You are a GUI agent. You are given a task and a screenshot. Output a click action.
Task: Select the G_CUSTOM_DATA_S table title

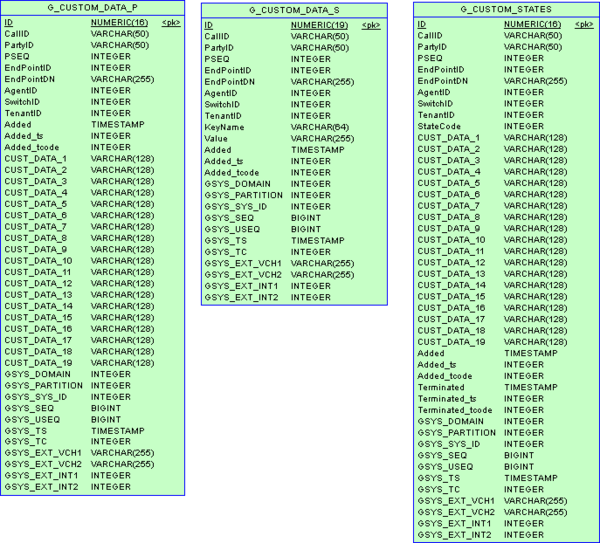(x=294, y=10)
